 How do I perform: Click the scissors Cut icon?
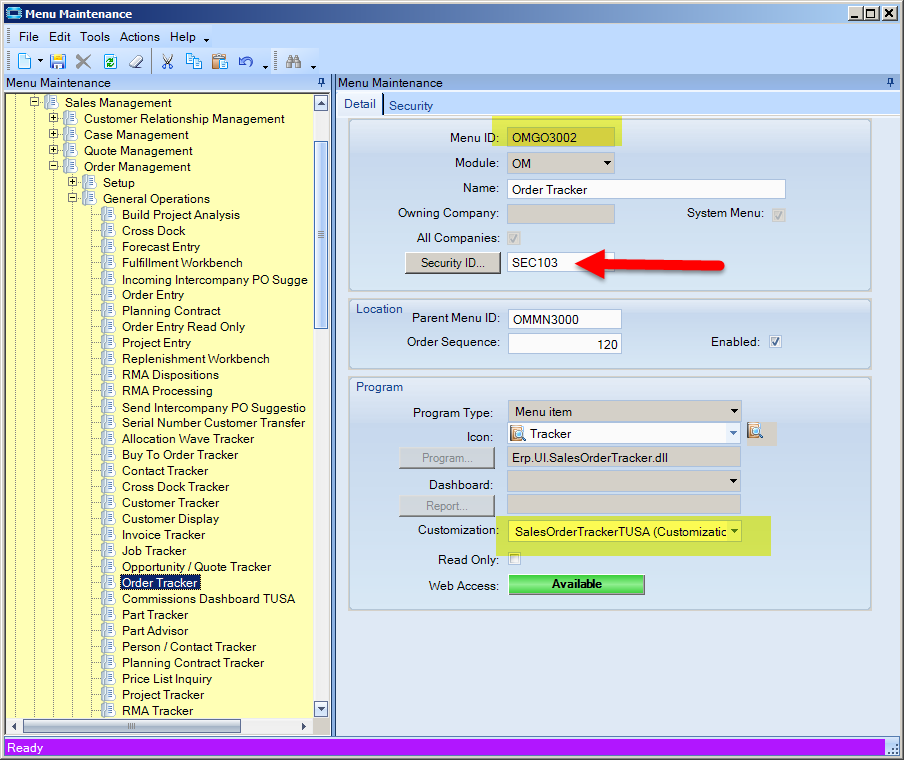pyautogui.click(x=168, y=62)
